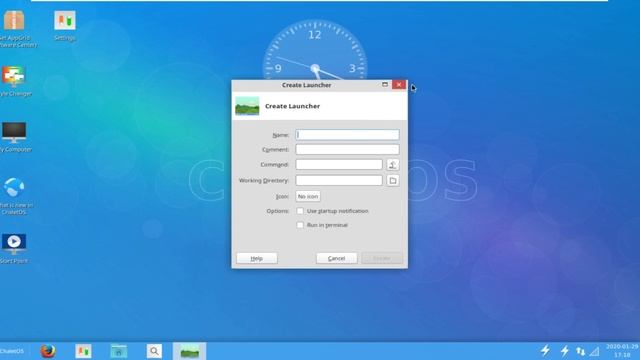Click the second lightning tray icon
Screen dimensions: 640x360
[x=564, y=351]
